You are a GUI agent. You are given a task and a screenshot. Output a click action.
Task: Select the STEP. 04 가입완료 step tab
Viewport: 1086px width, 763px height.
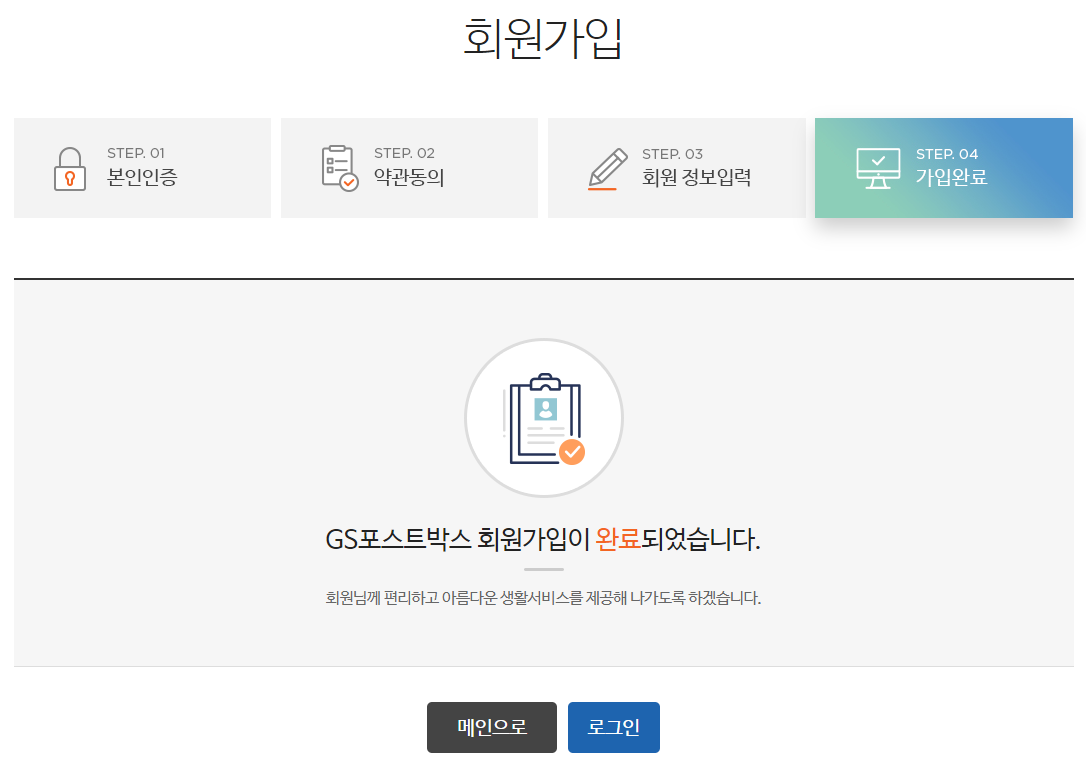944,168
